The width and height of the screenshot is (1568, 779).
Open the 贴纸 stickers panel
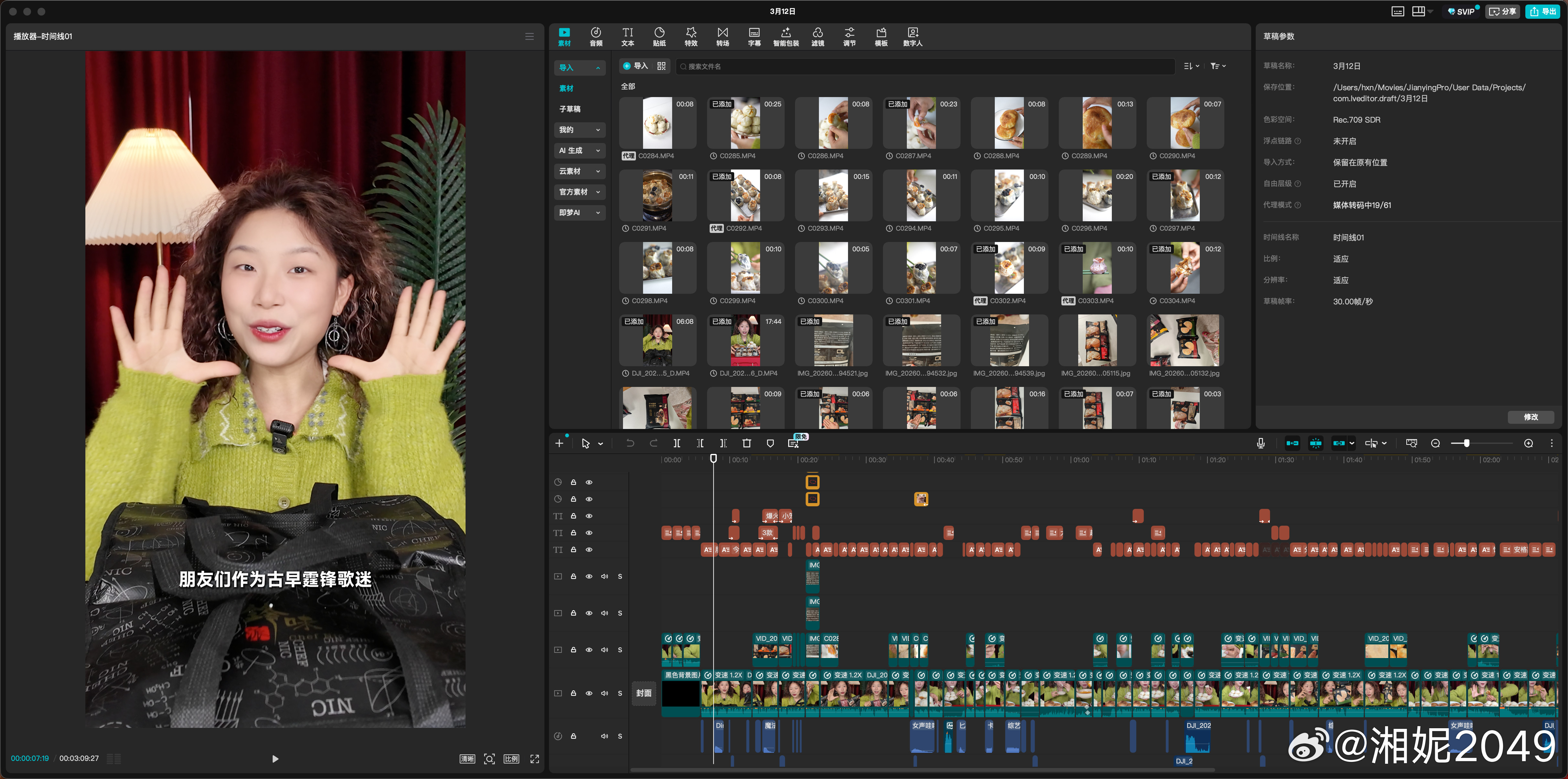click(659, 37)
